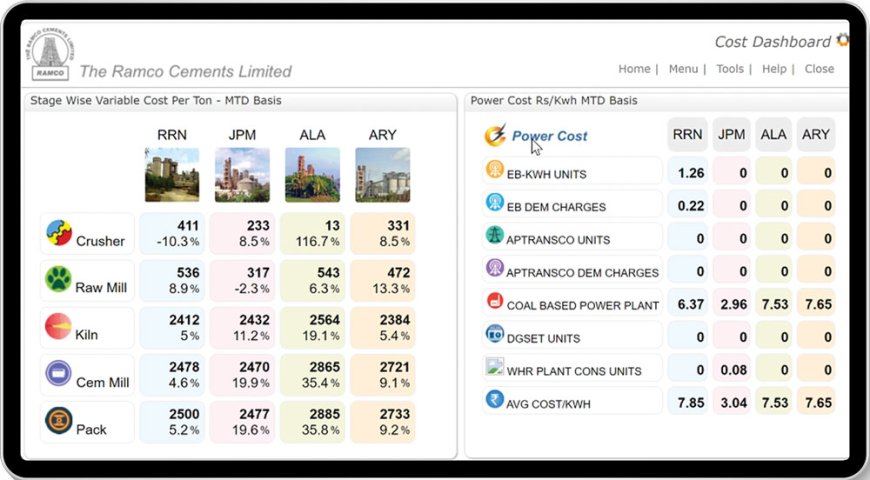
Task: Click the Pack stage icon
Action: click(x=58, y=421)
